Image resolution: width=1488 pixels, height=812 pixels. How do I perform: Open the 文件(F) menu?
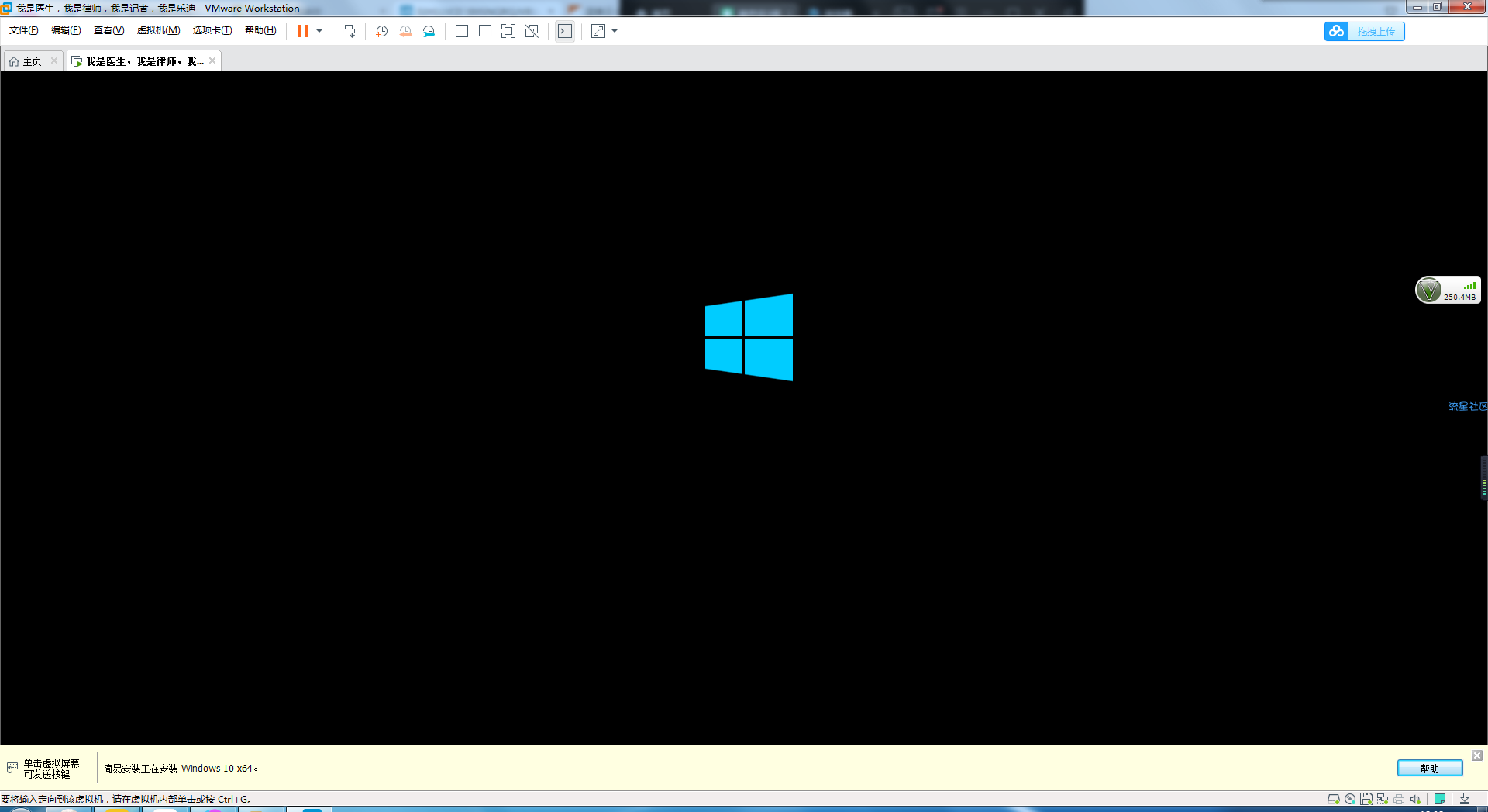[24, 30]
